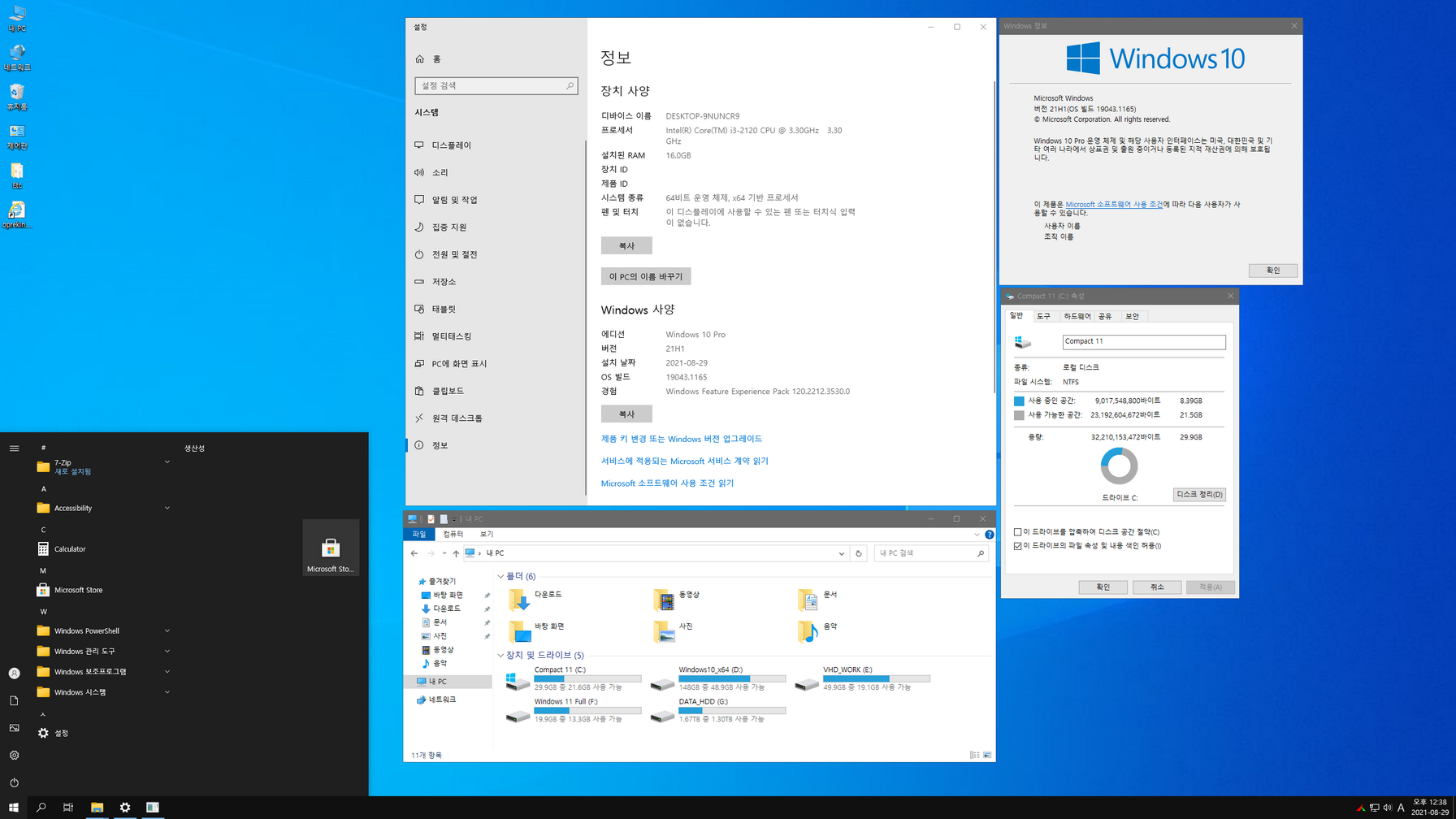Open 태블릿 settings page
The image size is (1456, 819).
496,309
